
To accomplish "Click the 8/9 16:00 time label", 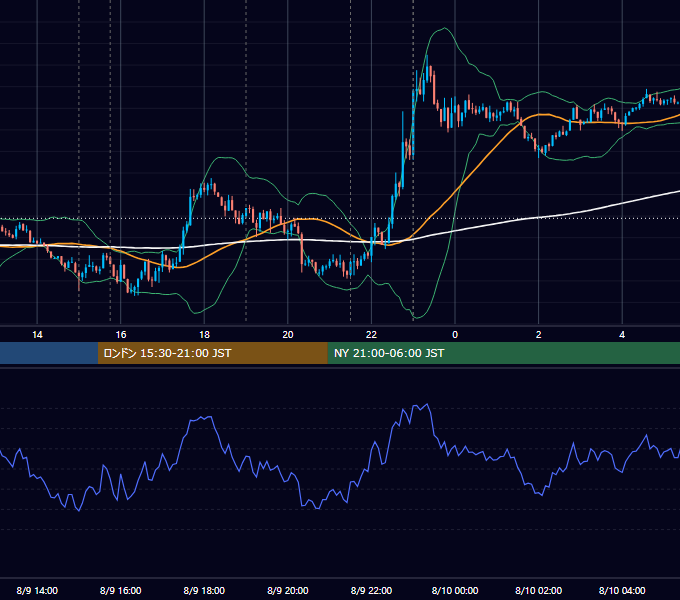I will (x=121, y=590).
